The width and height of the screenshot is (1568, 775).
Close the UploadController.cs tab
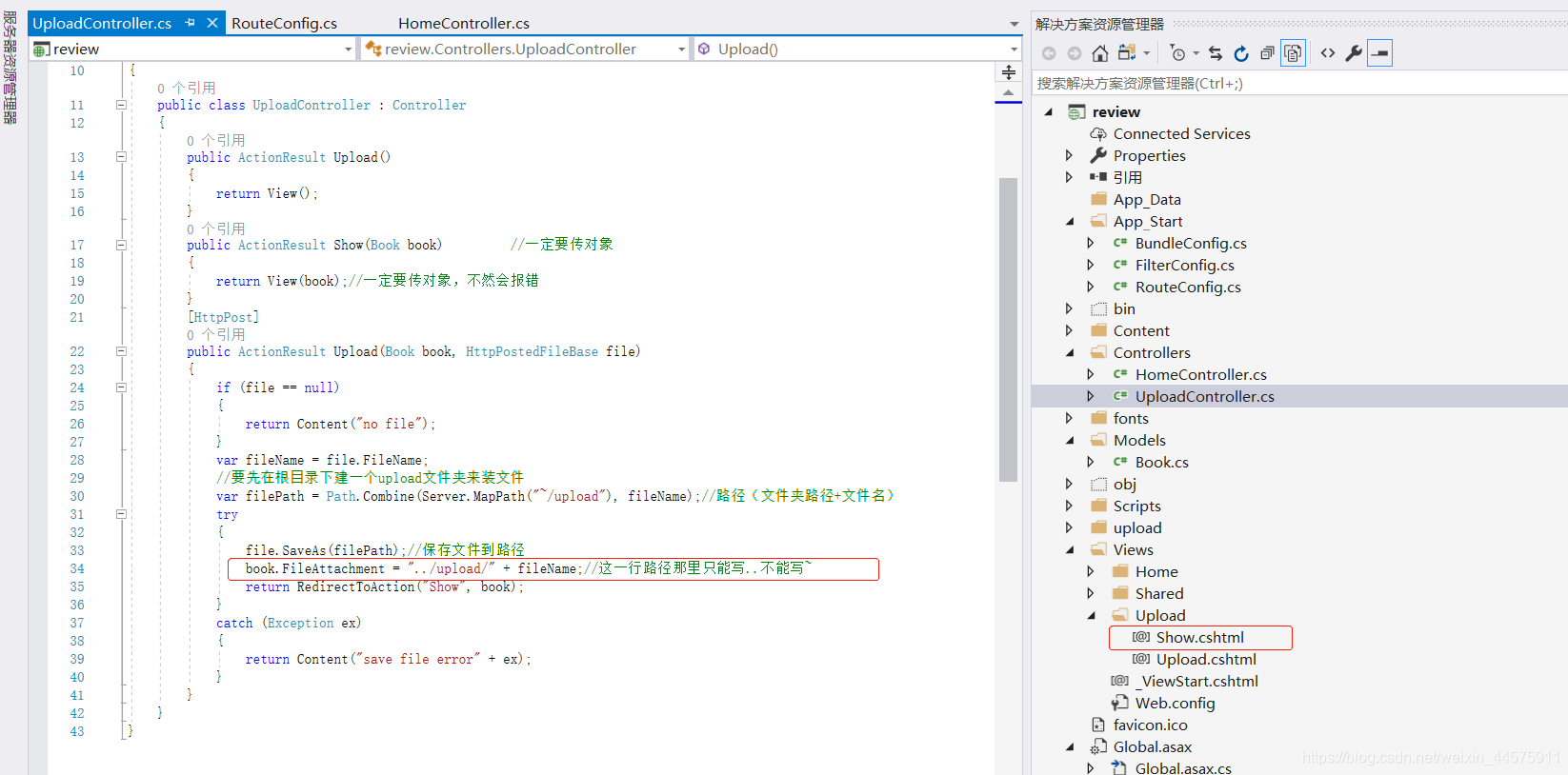[x=212, y=22]
